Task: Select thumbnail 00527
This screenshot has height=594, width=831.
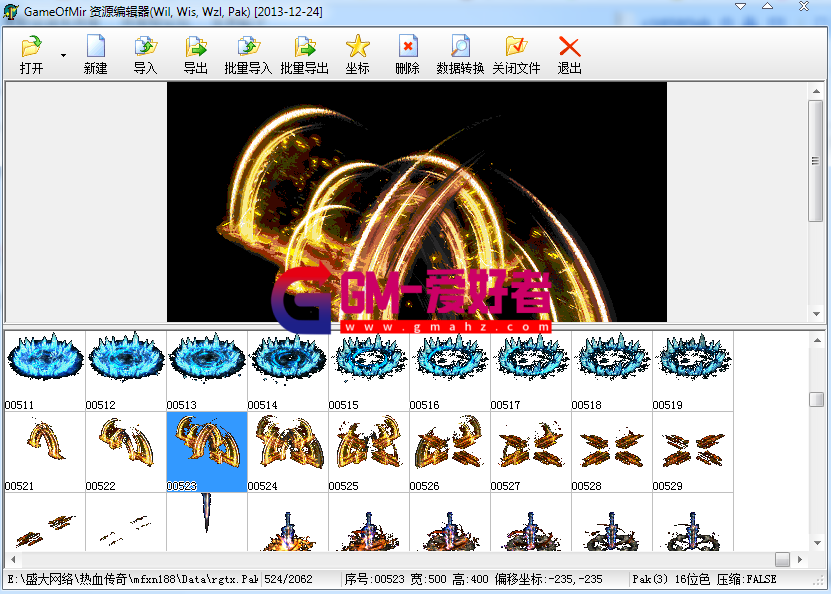Action: (532, 452)
